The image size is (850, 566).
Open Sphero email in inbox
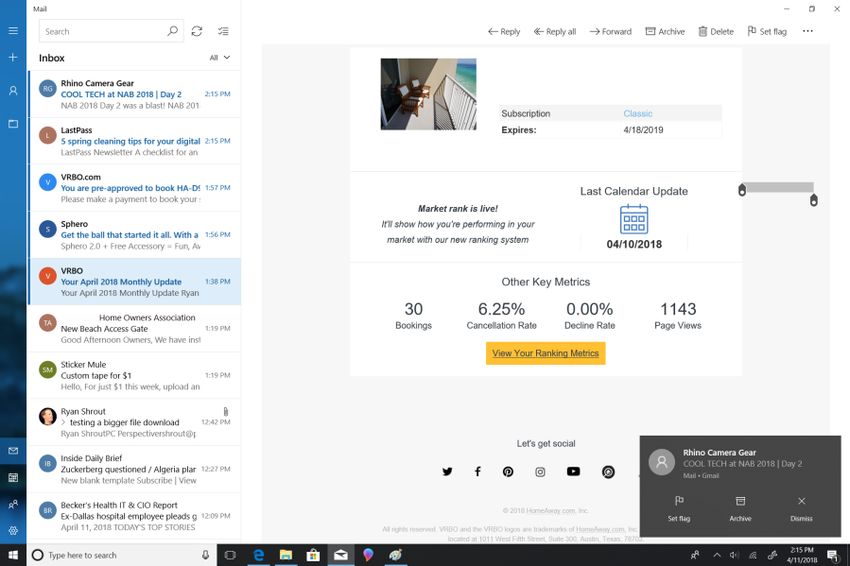coord(135,235)
